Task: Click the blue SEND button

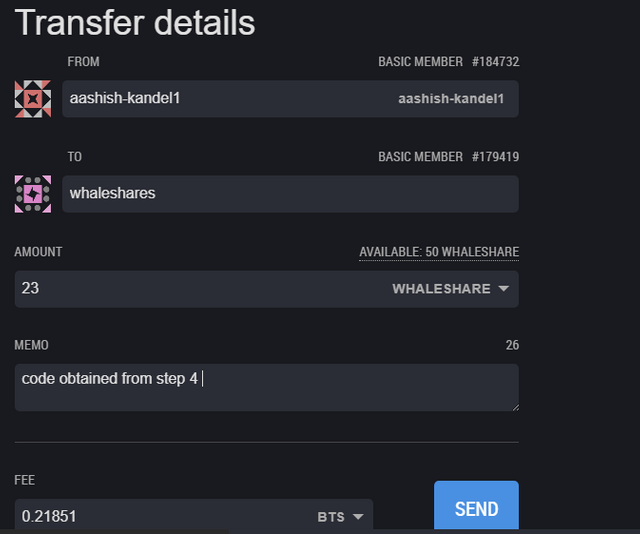Action: (x=476, y=506)
